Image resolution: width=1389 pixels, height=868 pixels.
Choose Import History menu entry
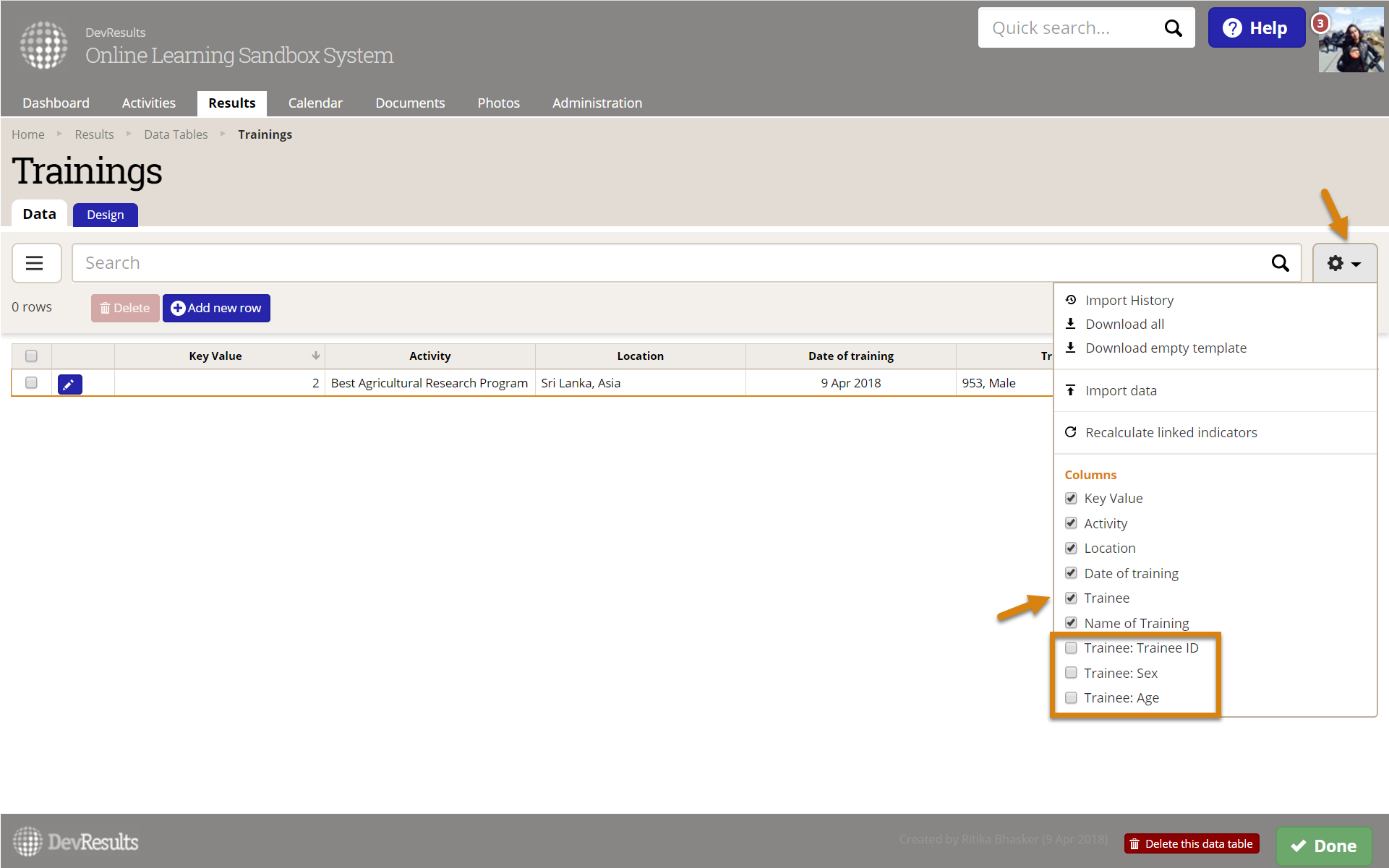point(1129,301)
